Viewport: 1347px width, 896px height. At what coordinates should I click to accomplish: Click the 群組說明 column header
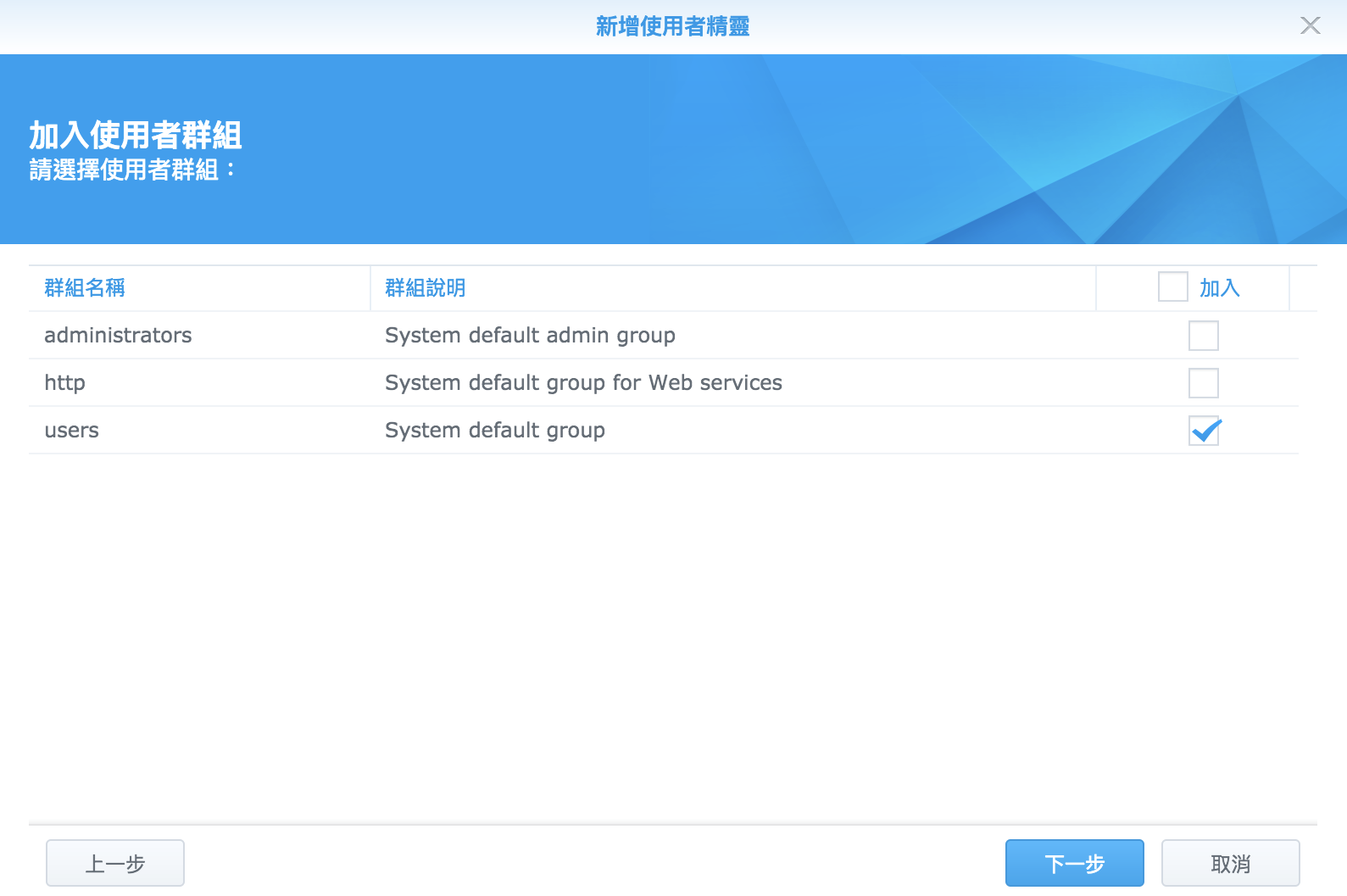tap(425, 288)
